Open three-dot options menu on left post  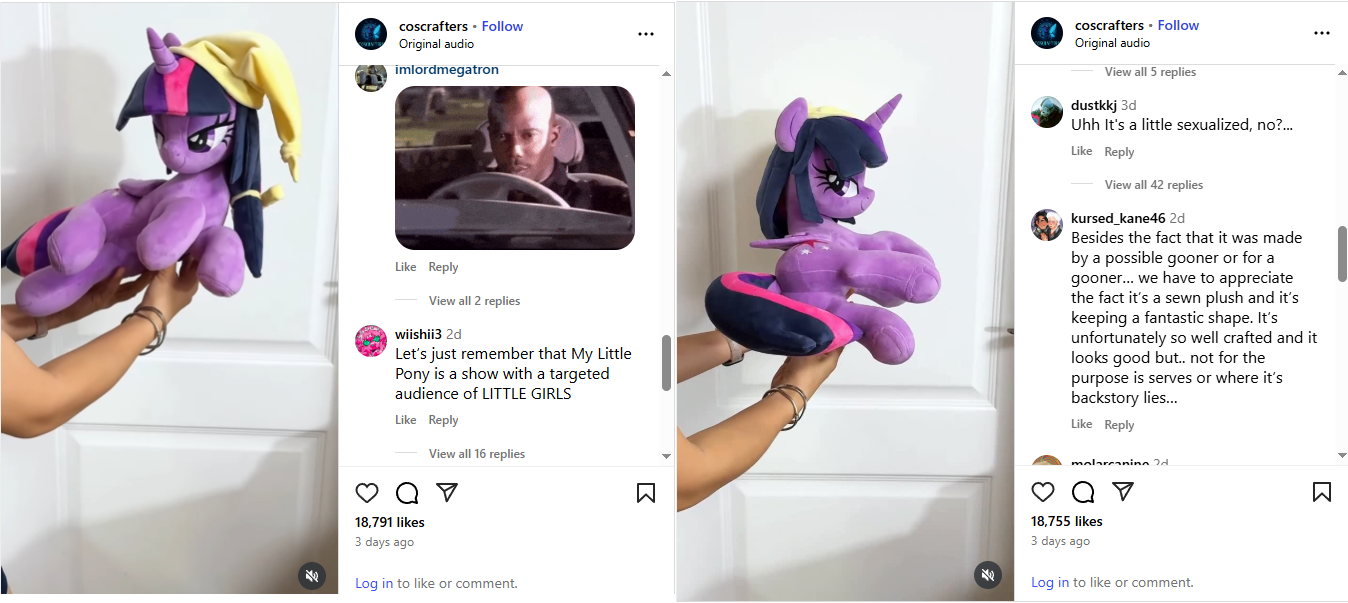646,34
